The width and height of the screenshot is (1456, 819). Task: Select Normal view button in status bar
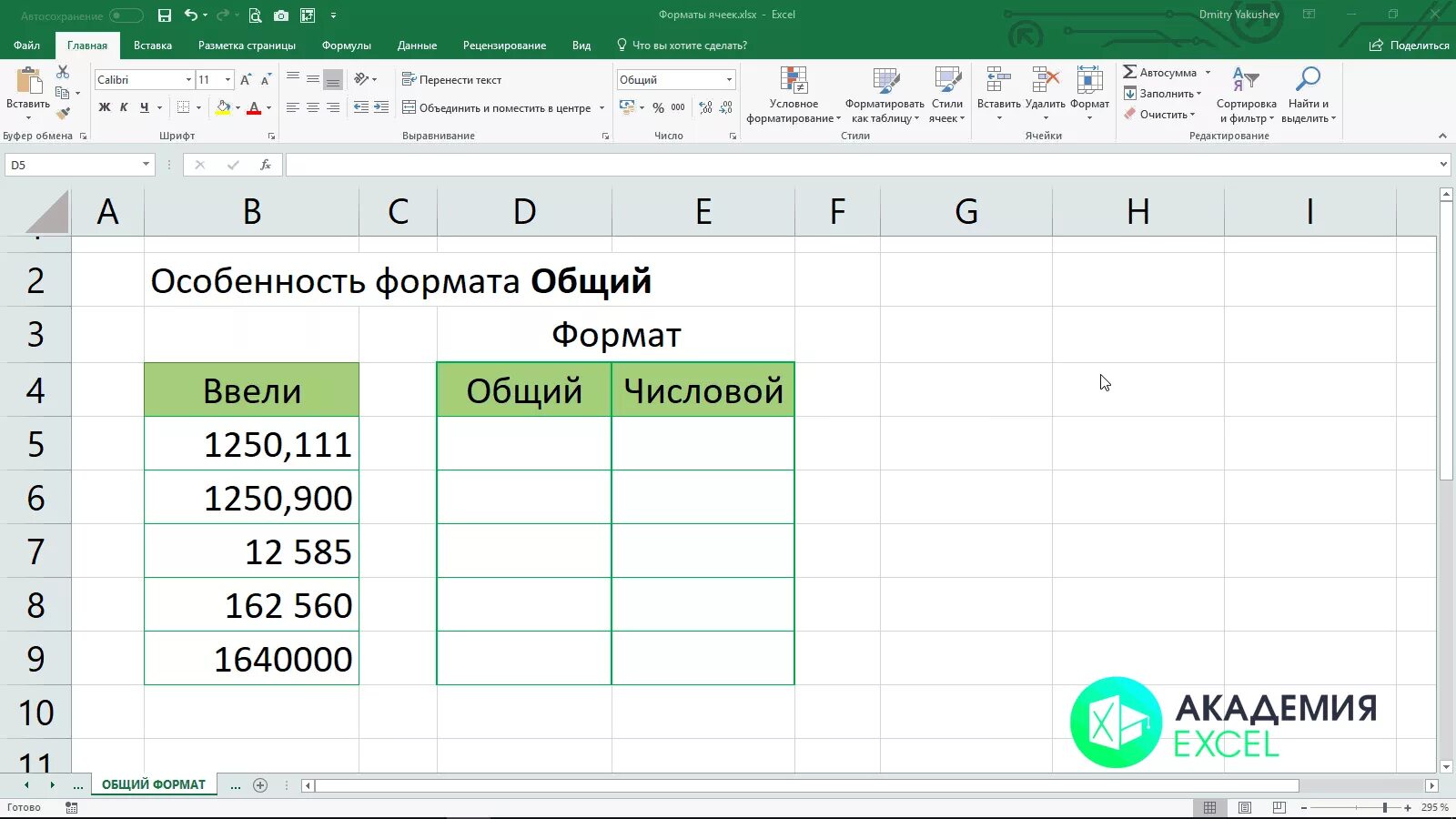[x=1210, y=807]
